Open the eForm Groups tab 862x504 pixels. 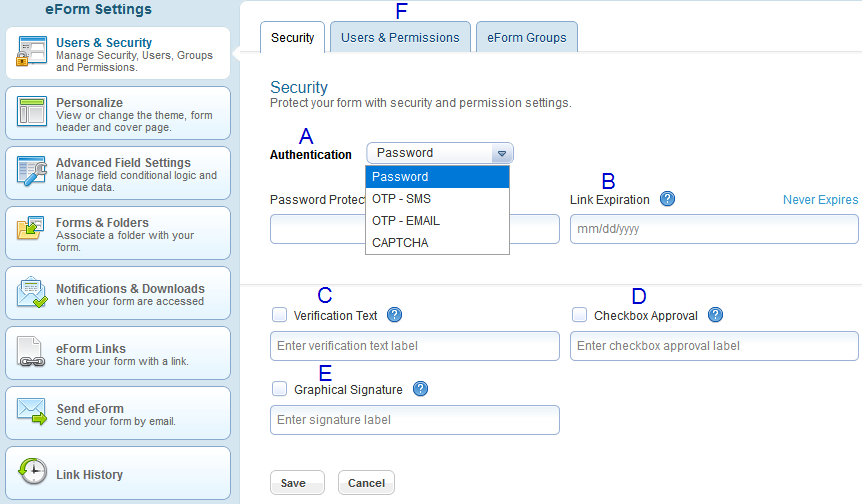tap(527, 37)
